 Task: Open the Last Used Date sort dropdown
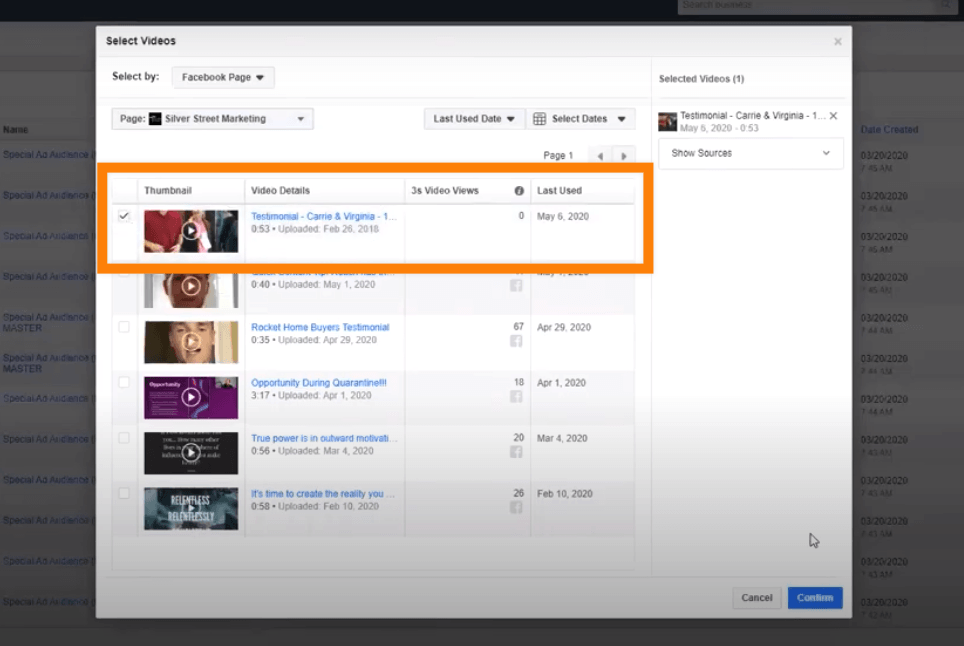coord(474,119)
